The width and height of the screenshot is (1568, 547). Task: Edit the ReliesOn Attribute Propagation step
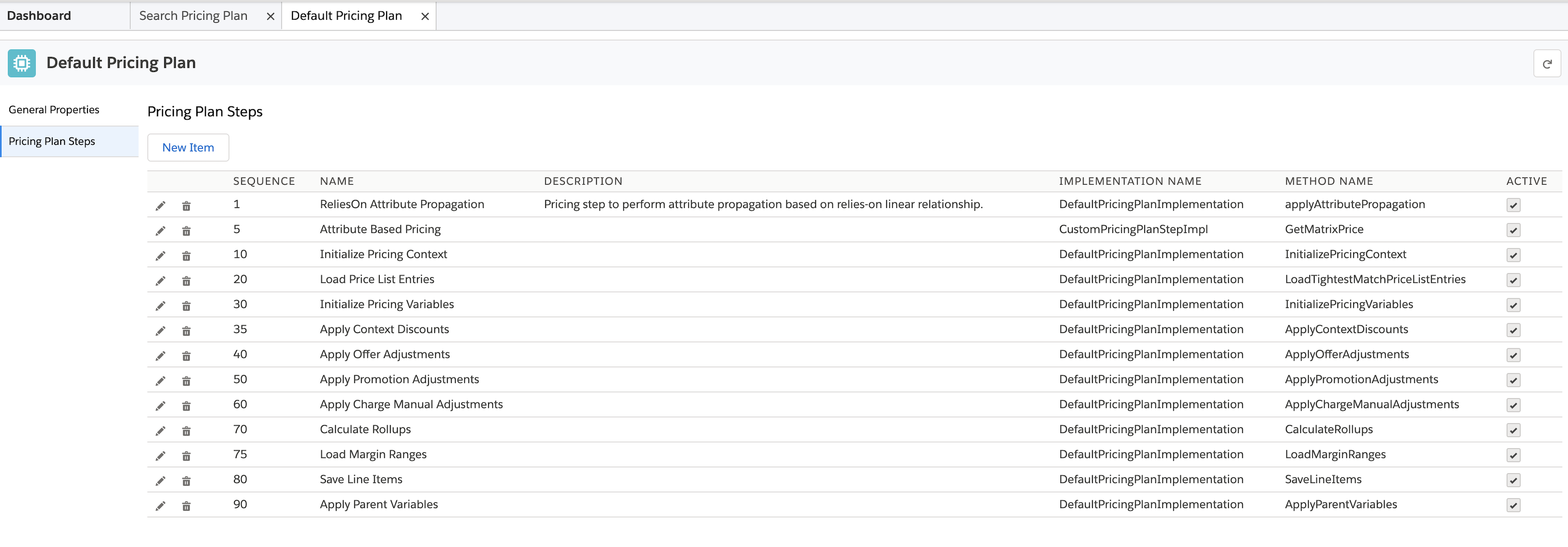pyautogui.click(x=160, y=206)
